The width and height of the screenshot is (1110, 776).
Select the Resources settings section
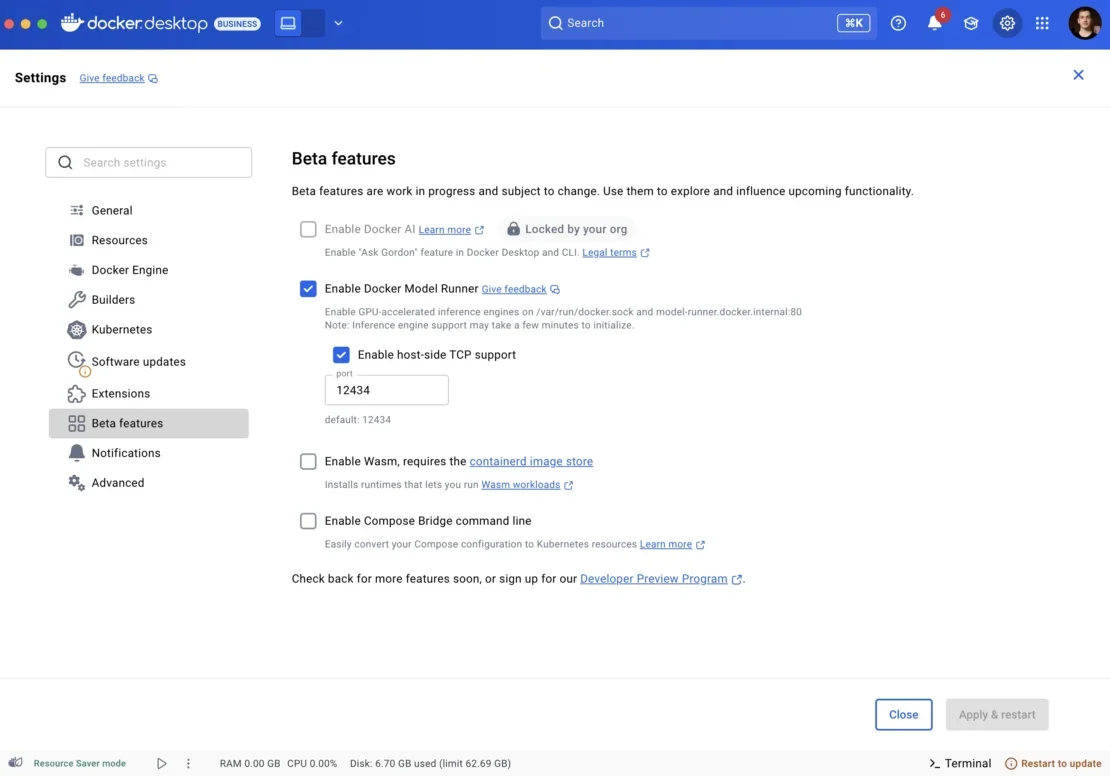point(119,240)
